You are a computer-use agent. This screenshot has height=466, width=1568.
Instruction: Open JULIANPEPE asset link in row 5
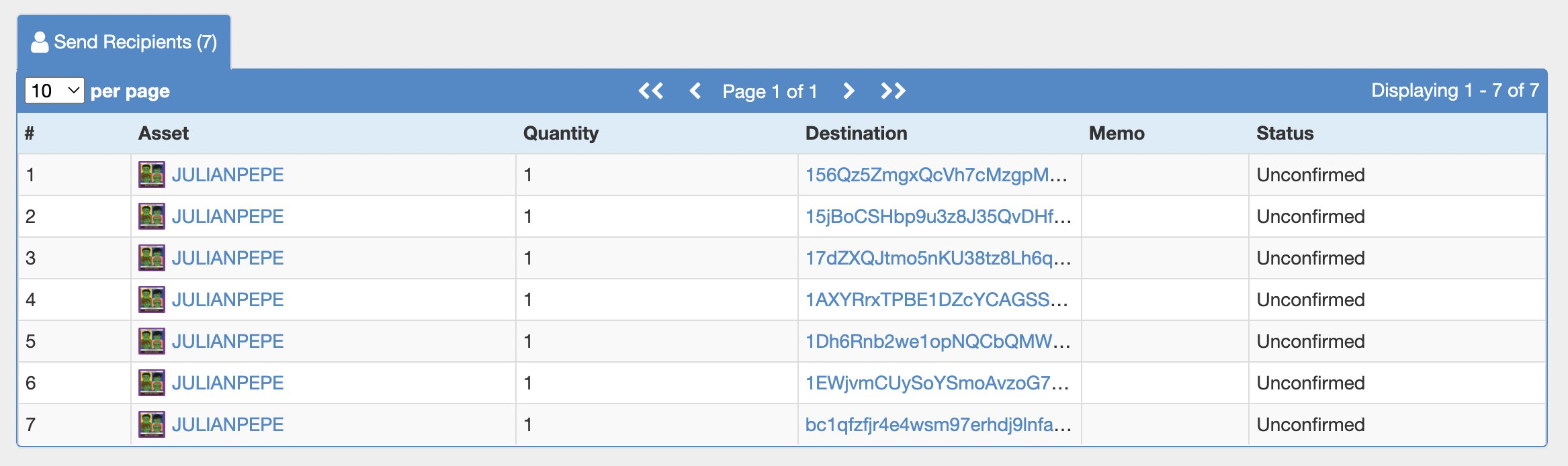click(228, 341)
